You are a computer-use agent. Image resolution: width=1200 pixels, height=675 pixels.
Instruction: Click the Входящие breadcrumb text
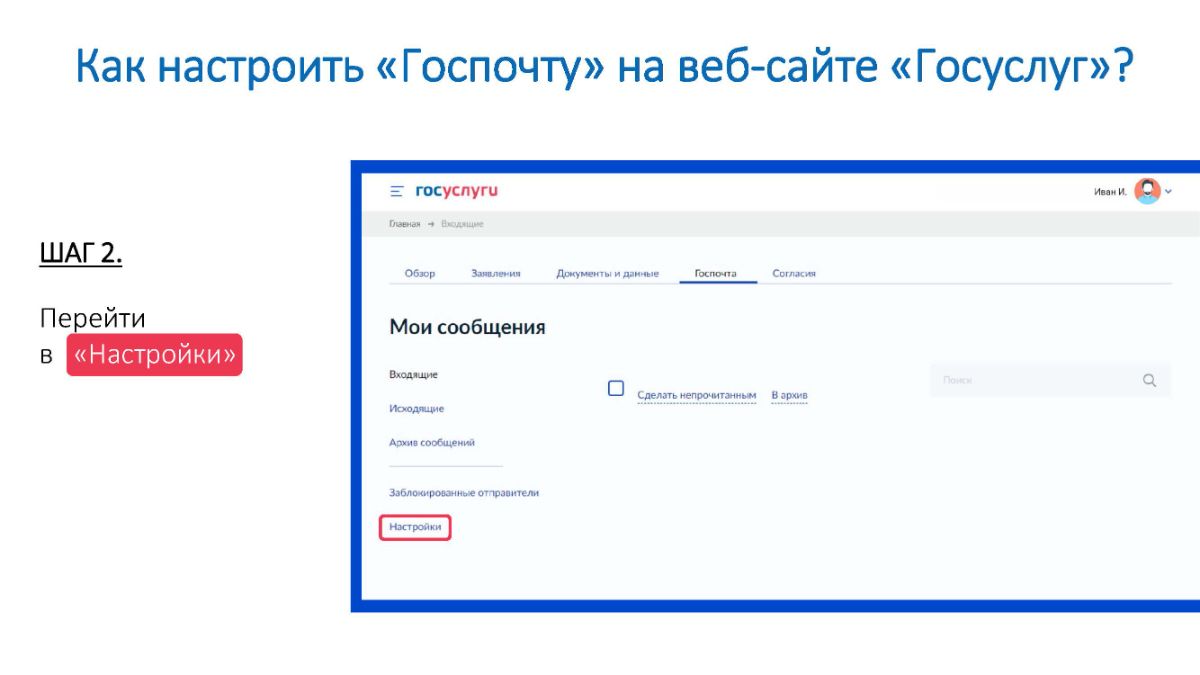[462, 224]
